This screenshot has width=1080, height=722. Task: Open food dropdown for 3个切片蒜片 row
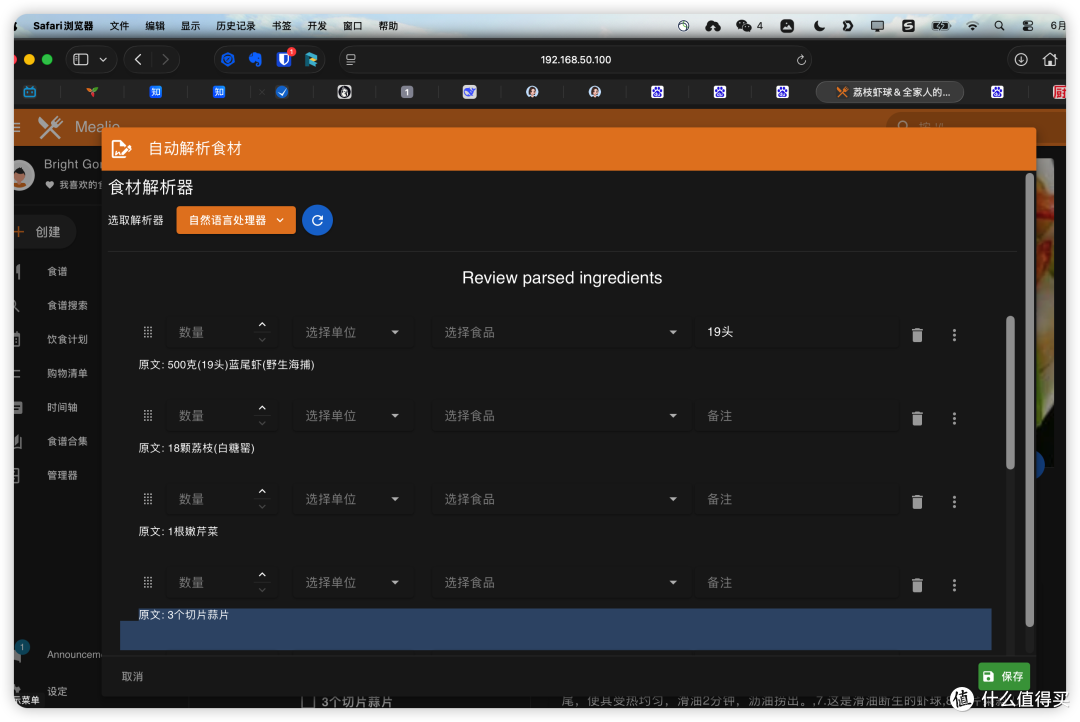pyautogui.click(x=561, y=582)
